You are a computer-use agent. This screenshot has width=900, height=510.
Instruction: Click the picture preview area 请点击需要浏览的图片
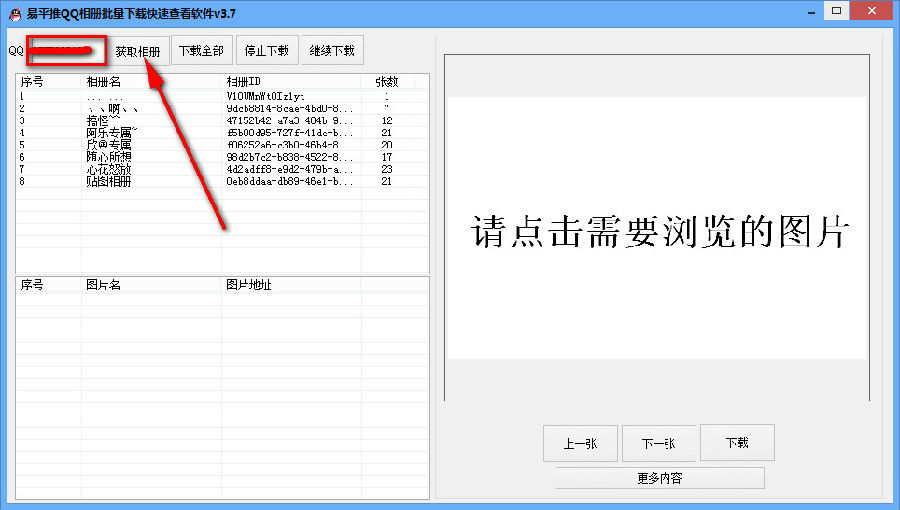pos(657,228)
